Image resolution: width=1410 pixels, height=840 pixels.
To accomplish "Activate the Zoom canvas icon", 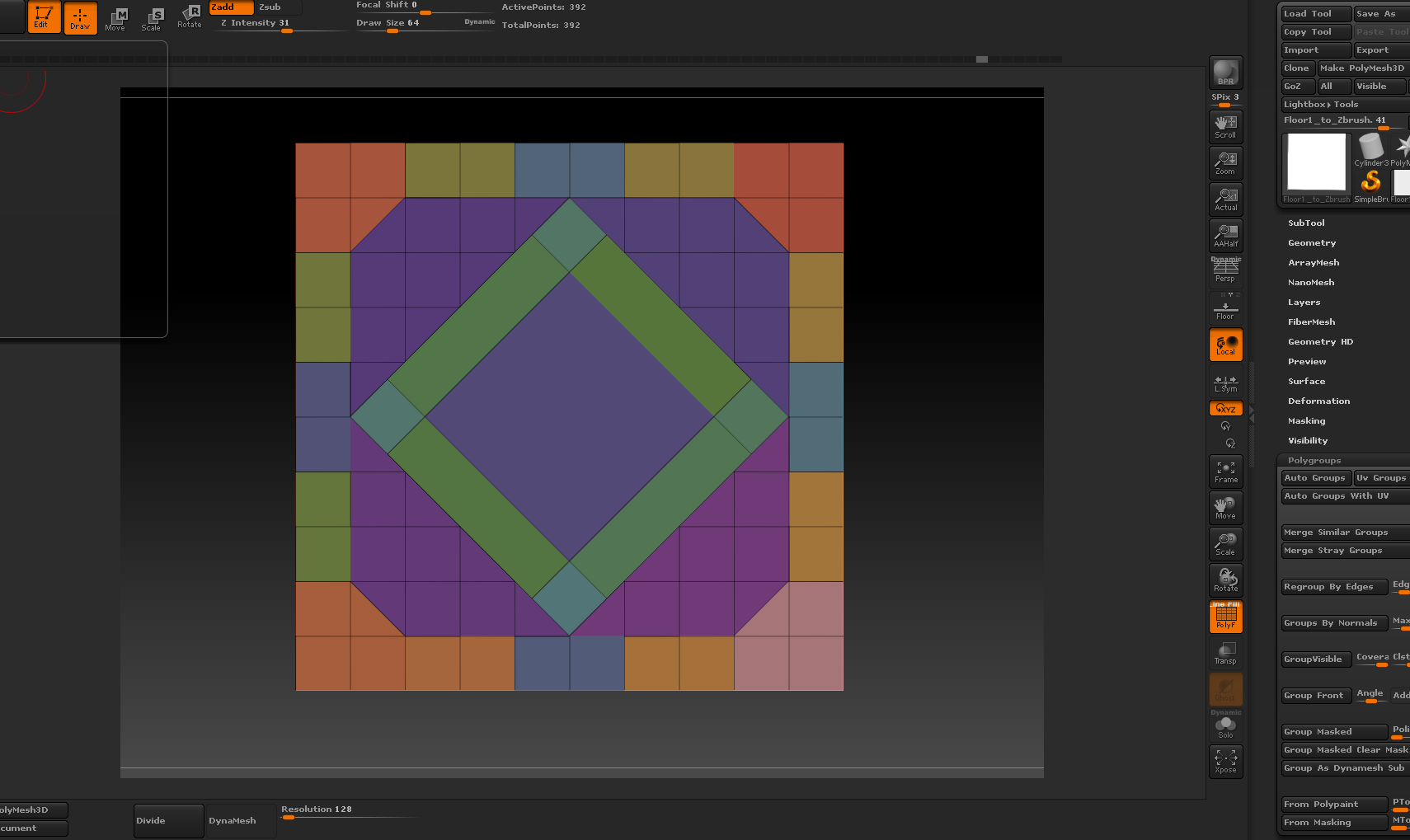I will click(x=1225, y=162).
